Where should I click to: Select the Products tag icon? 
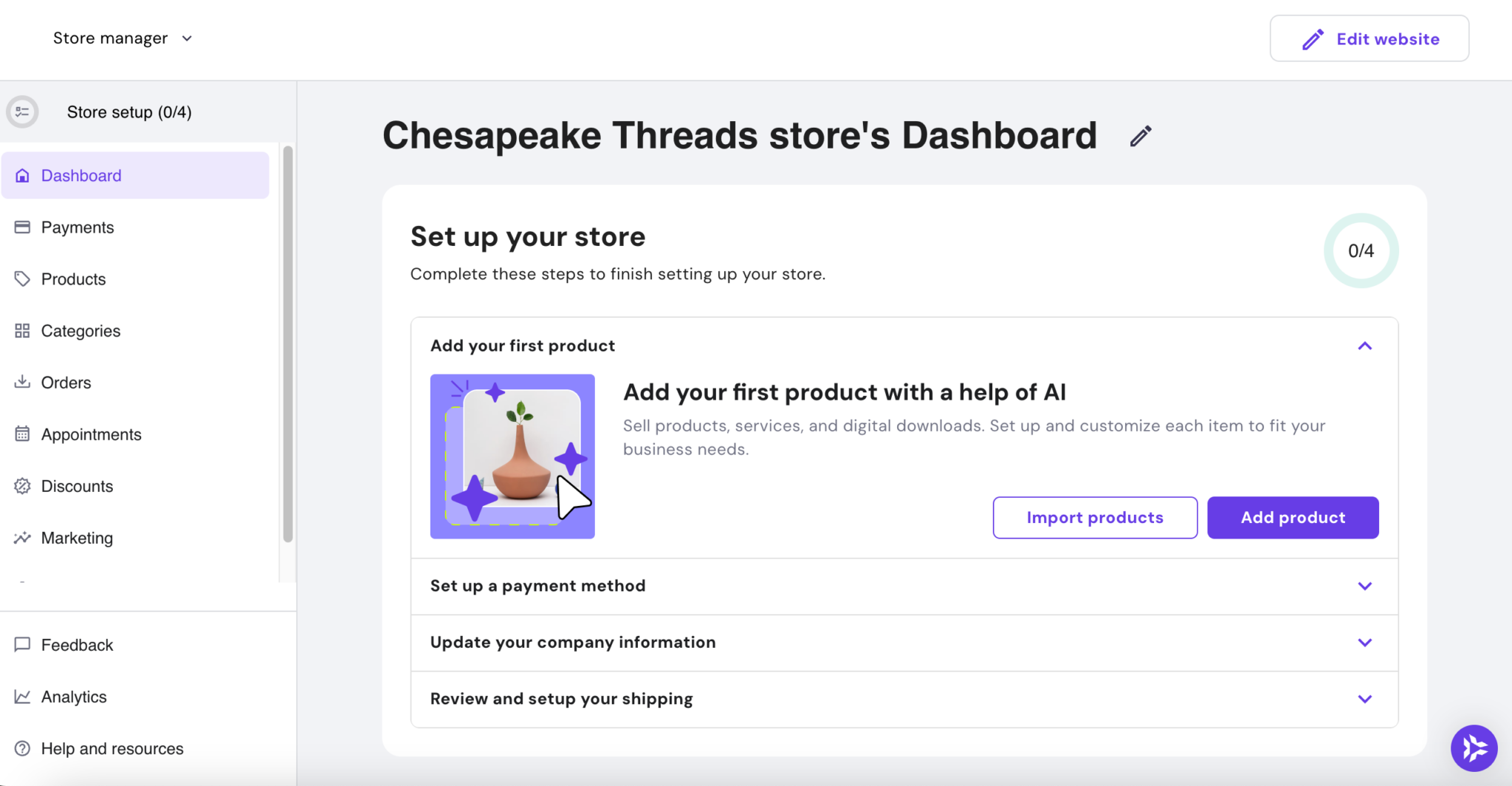click(x=22, y=278)
